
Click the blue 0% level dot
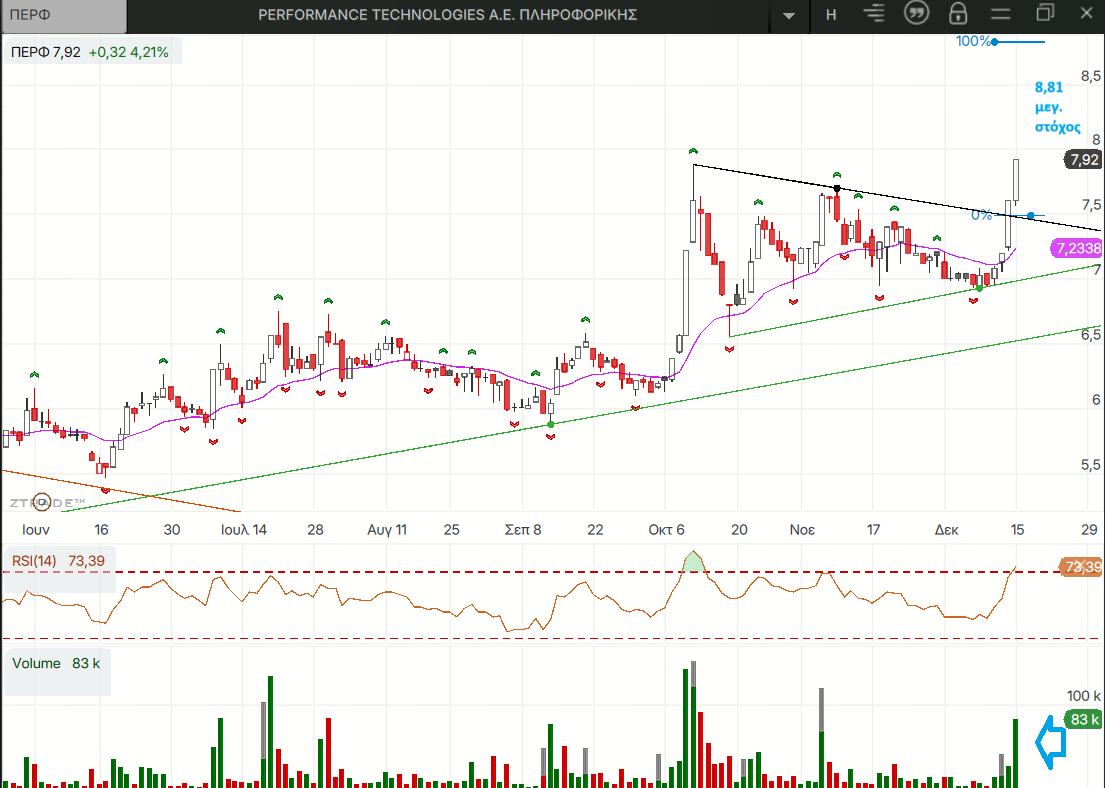1030,215
